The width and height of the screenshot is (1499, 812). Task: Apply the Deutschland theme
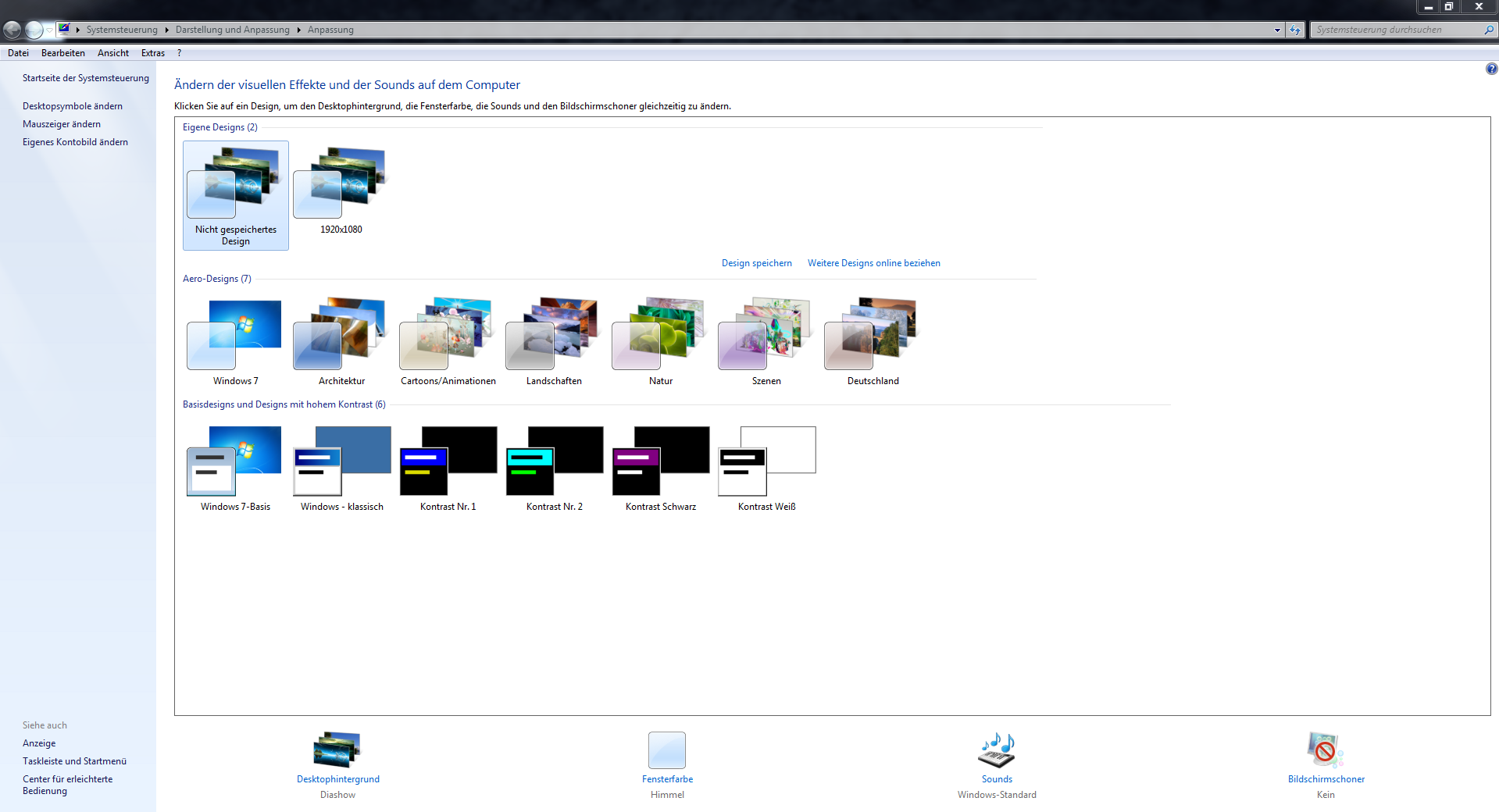(873, 341)
